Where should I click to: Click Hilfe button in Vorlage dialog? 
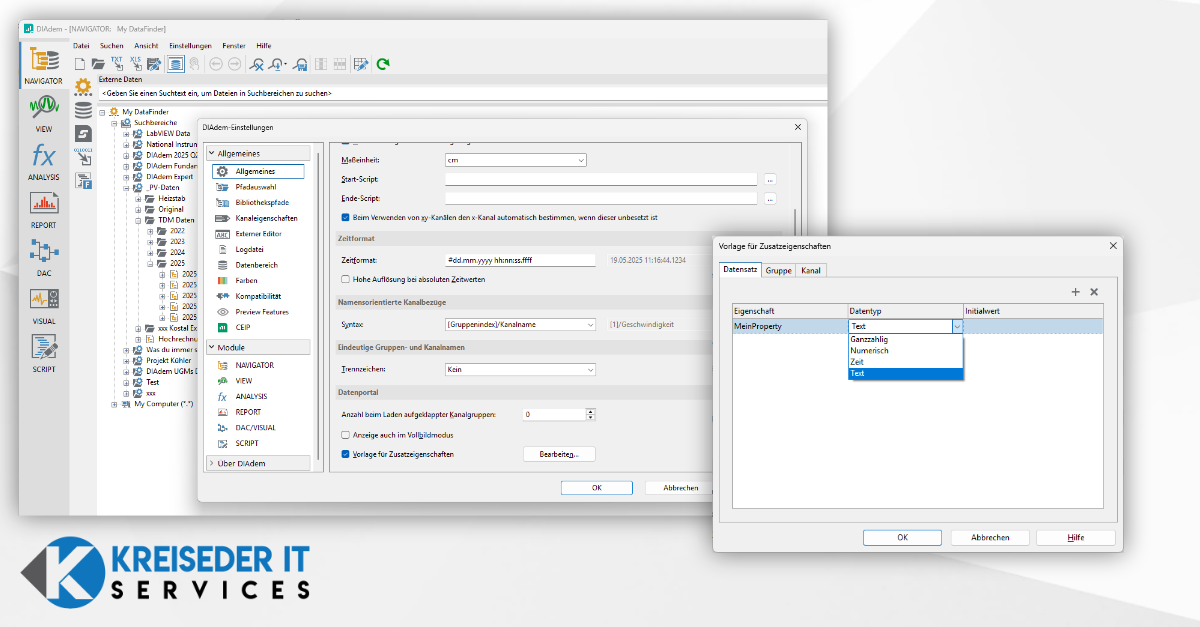click(1075, 537)
